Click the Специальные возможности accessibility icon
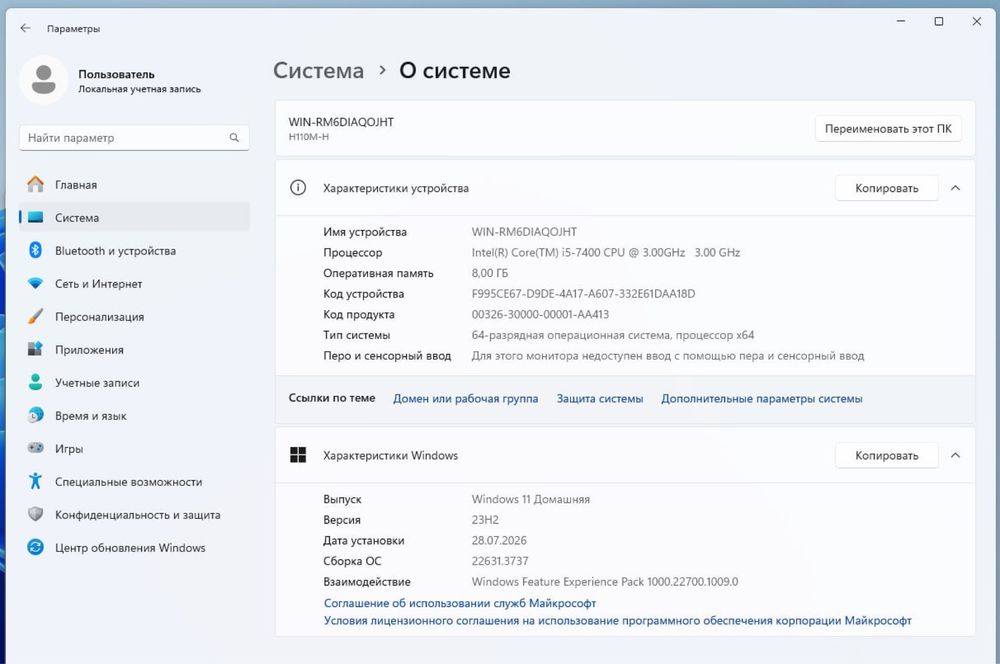Screen dimensions: 1000x664 point(36,481)
